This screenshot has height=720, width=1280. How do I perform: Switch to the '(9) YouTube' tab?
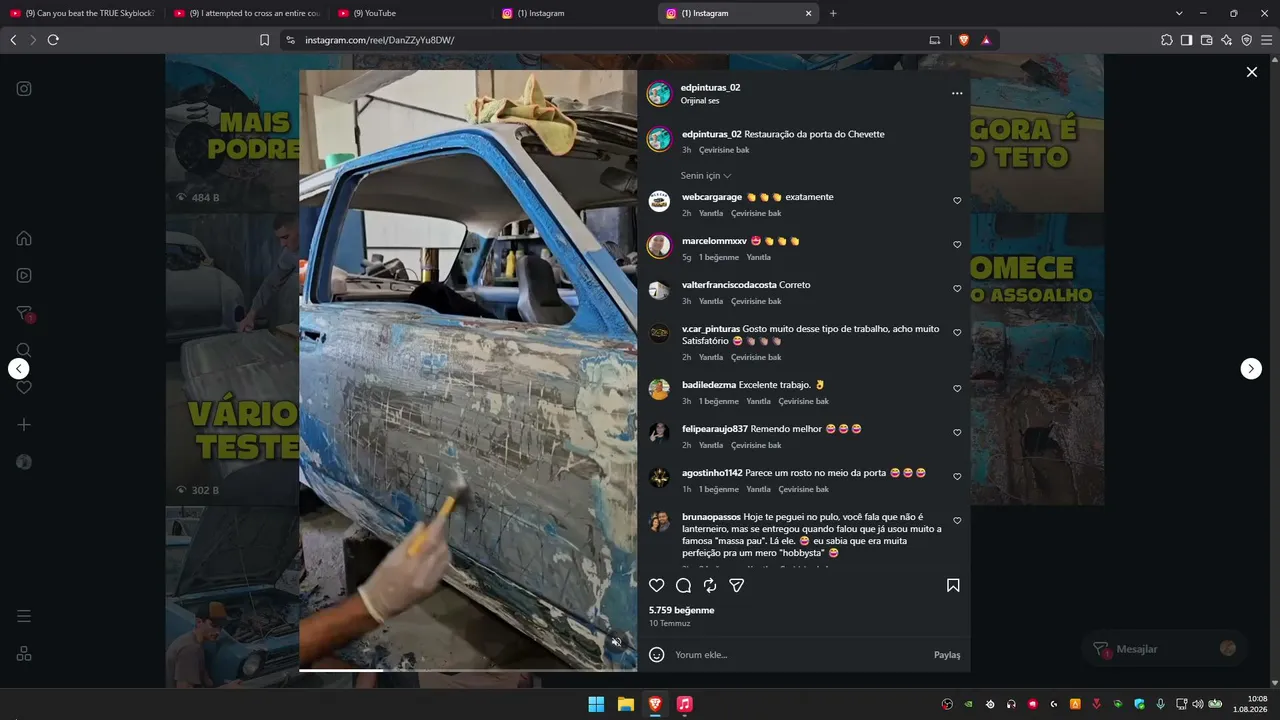click(x=410, y=13)
